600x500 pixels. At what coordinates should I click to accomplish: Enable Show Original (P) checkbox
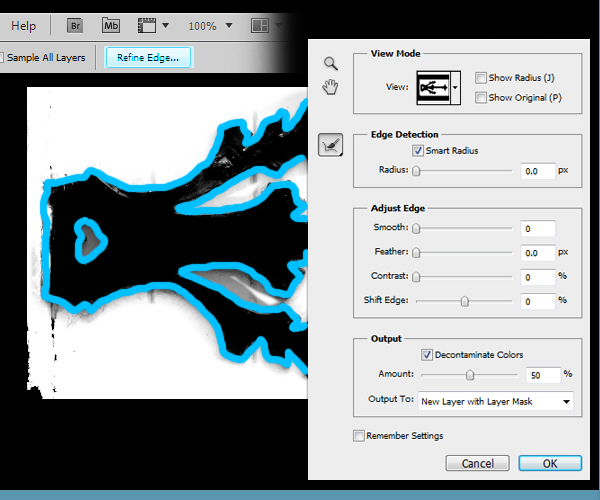click(x=480, y=97)
